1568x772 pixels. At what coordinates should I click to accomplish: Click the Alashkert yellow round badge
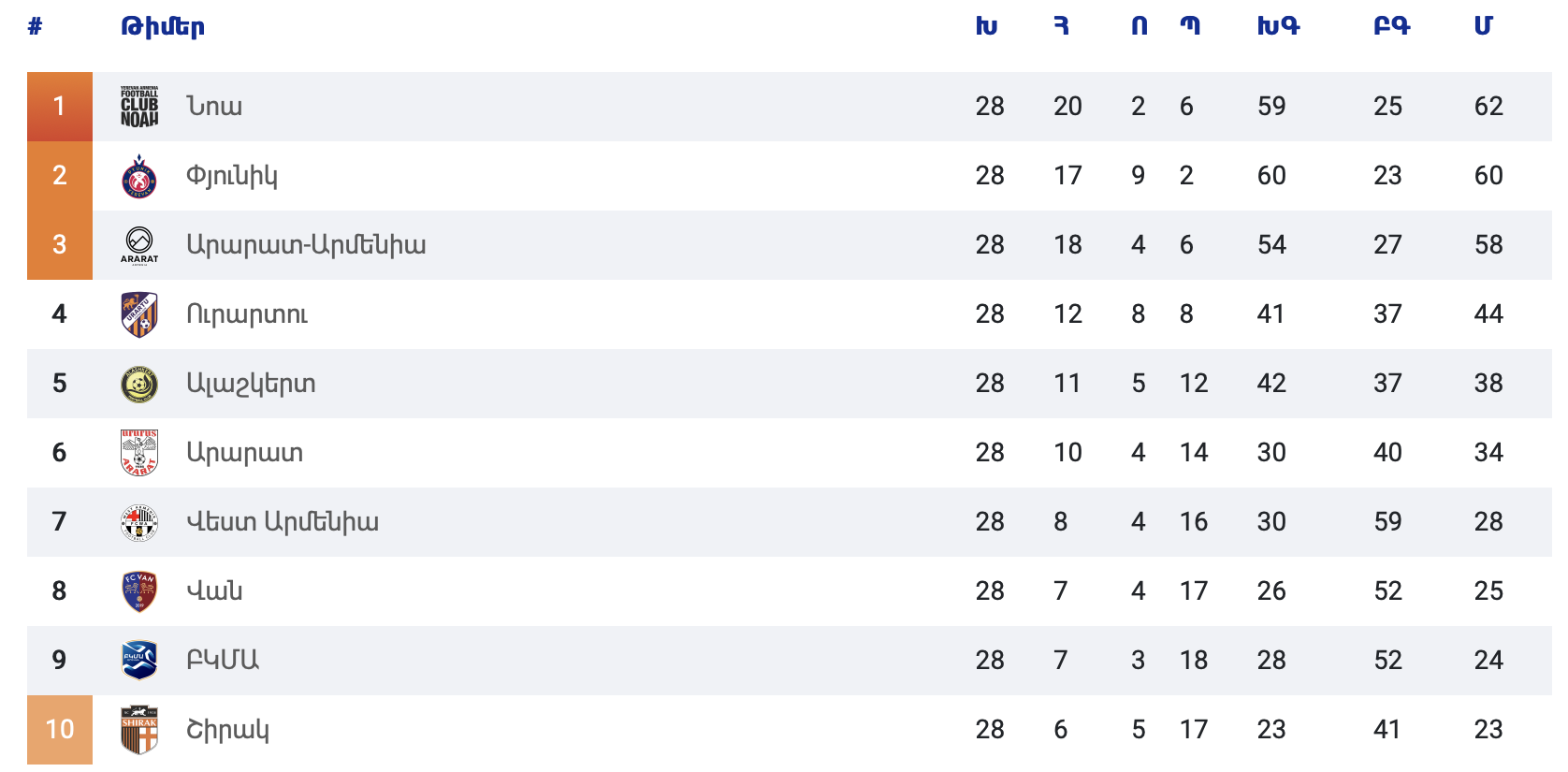[x=139, y=384]
